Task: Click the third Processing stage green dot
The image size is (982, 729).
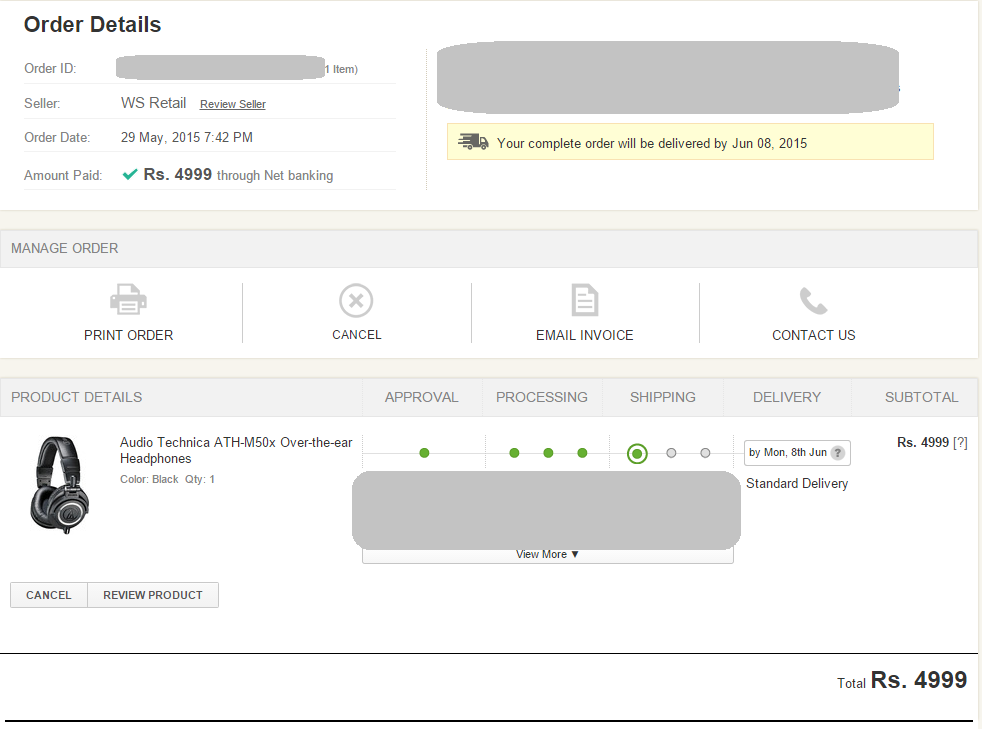Action: tap(582, 453)
